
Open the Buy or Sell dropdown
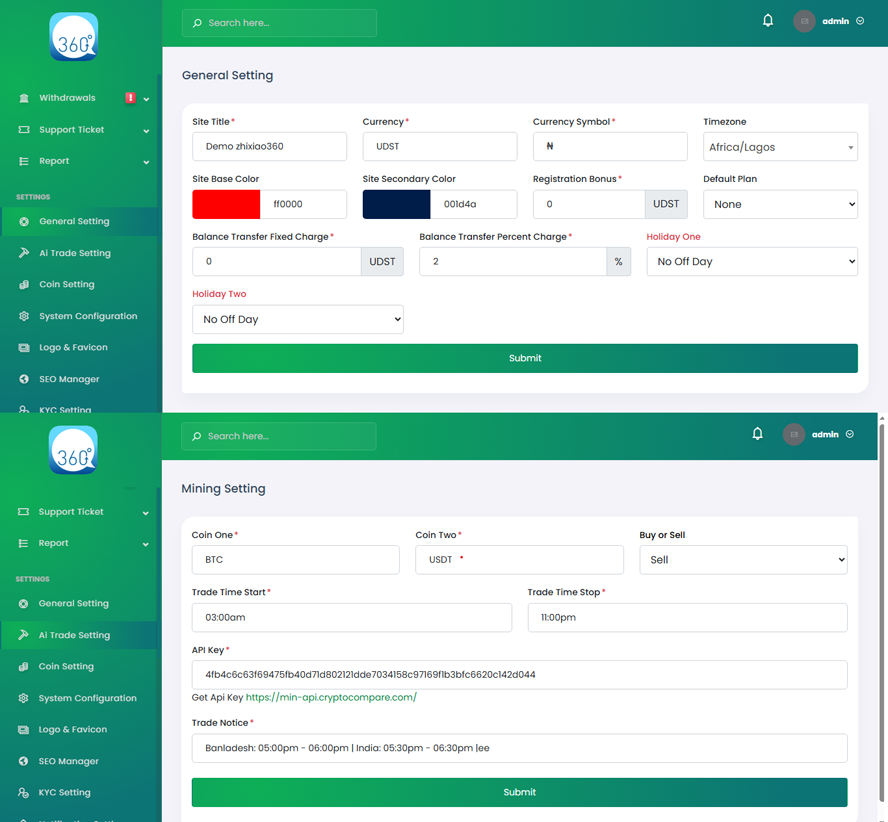coord(743,560)
